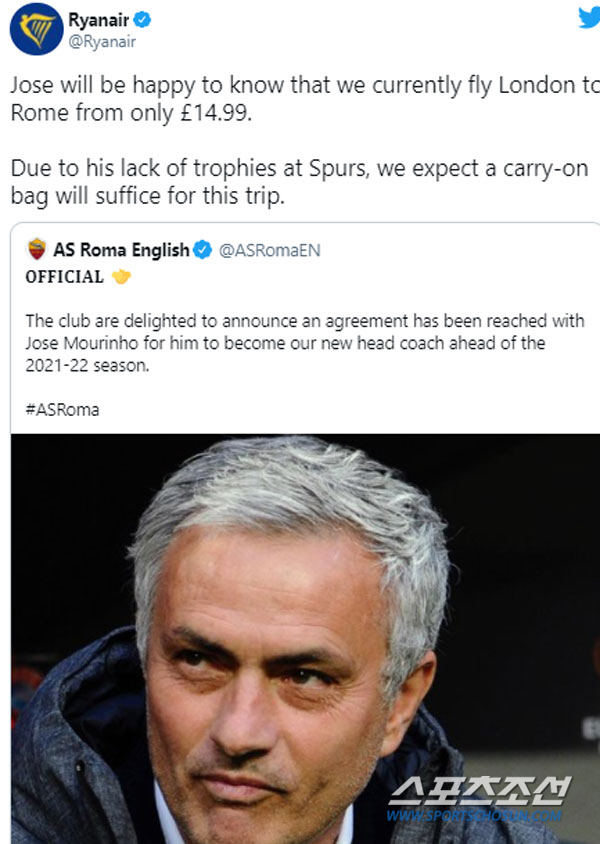The width and height of the screenshot is (600, 844).
Task: Open the quoted AS Roma announcement text
Action: (305, 343)
